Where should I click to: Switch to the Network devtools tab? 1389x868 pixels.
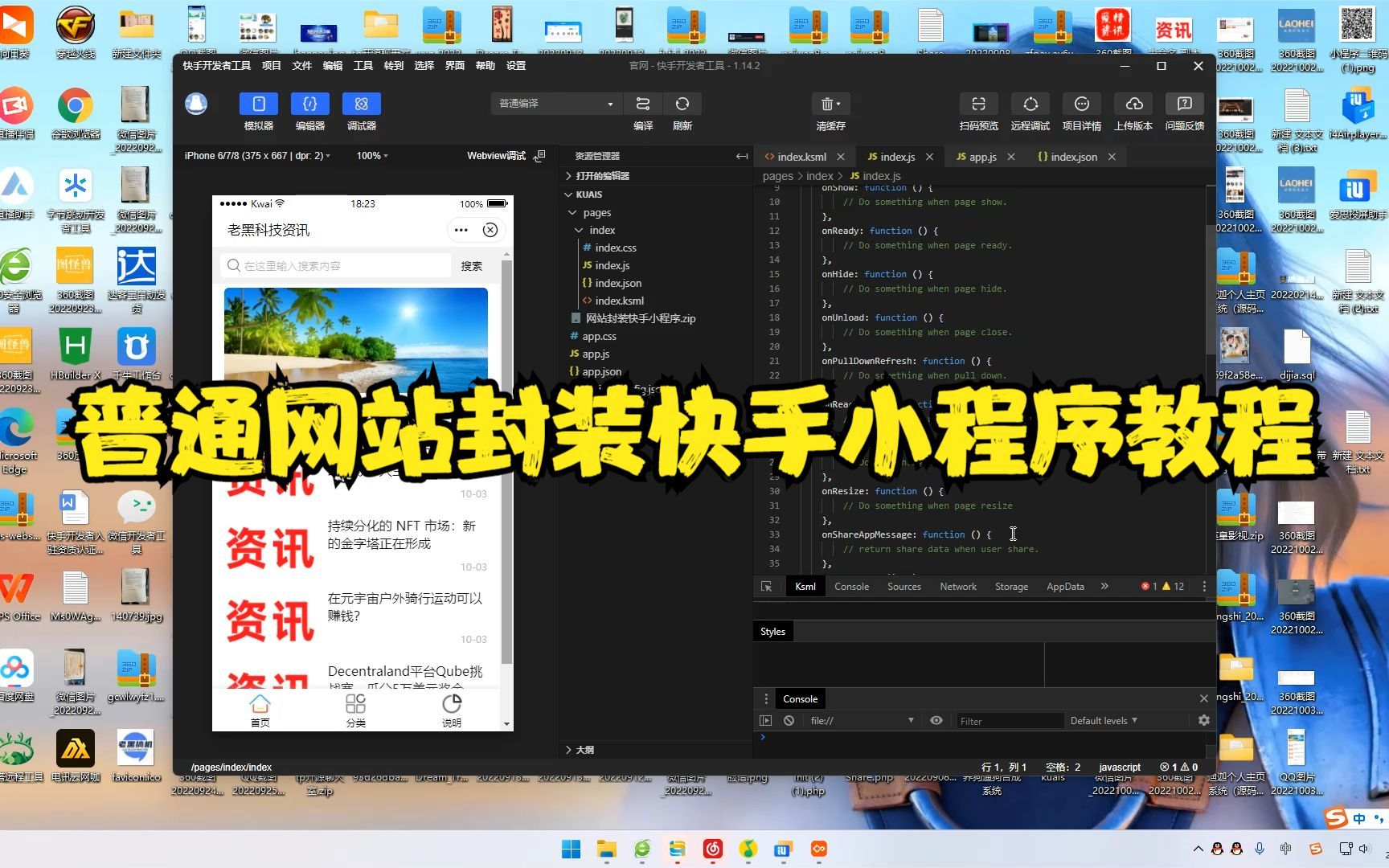tap(958, 587)
